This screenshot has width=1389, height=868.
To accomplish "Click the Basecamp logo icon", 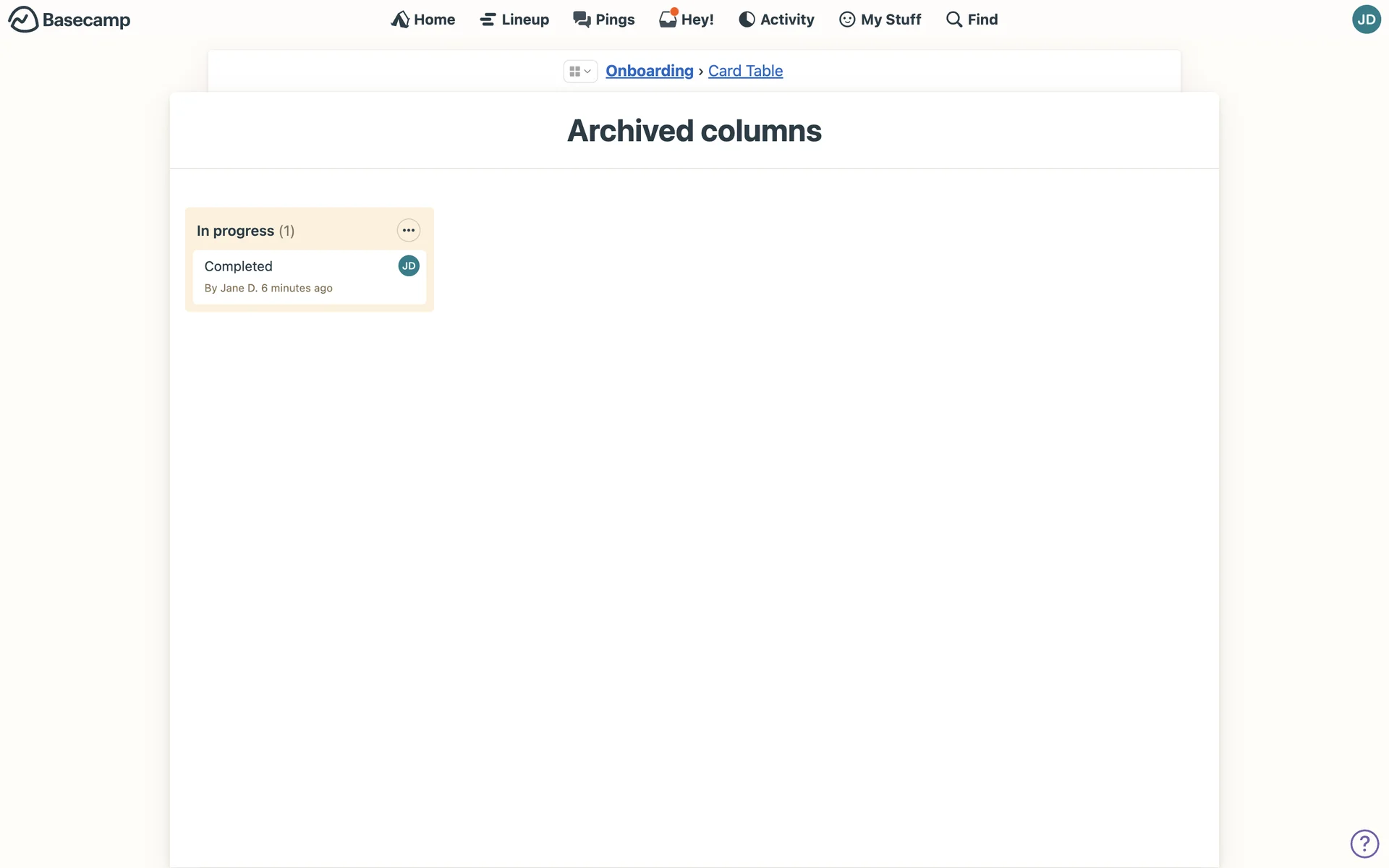I will click(x=23, y=20).
